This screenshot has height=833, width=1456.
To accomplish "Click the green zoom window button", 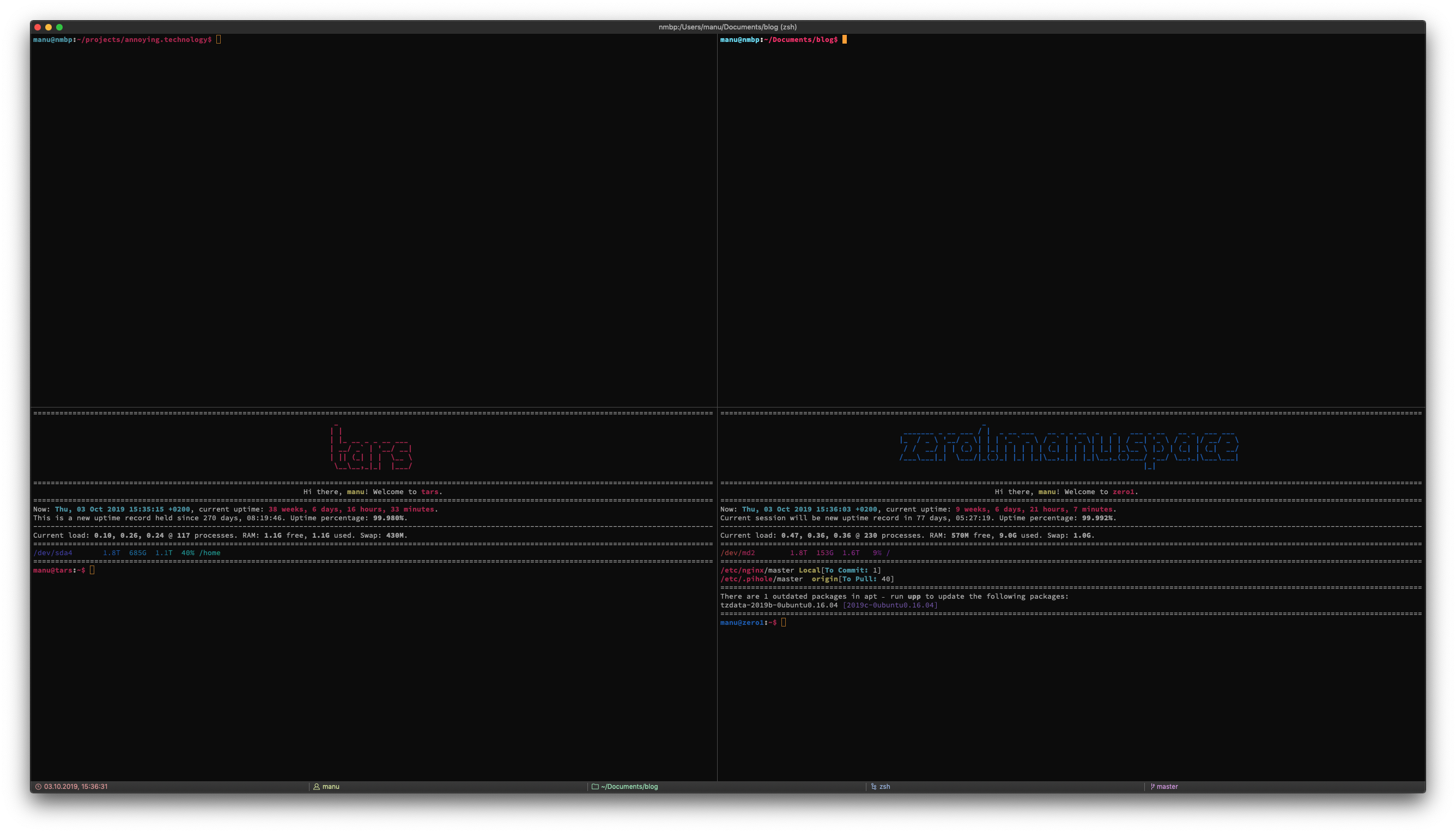I will [x=59, y=27].
